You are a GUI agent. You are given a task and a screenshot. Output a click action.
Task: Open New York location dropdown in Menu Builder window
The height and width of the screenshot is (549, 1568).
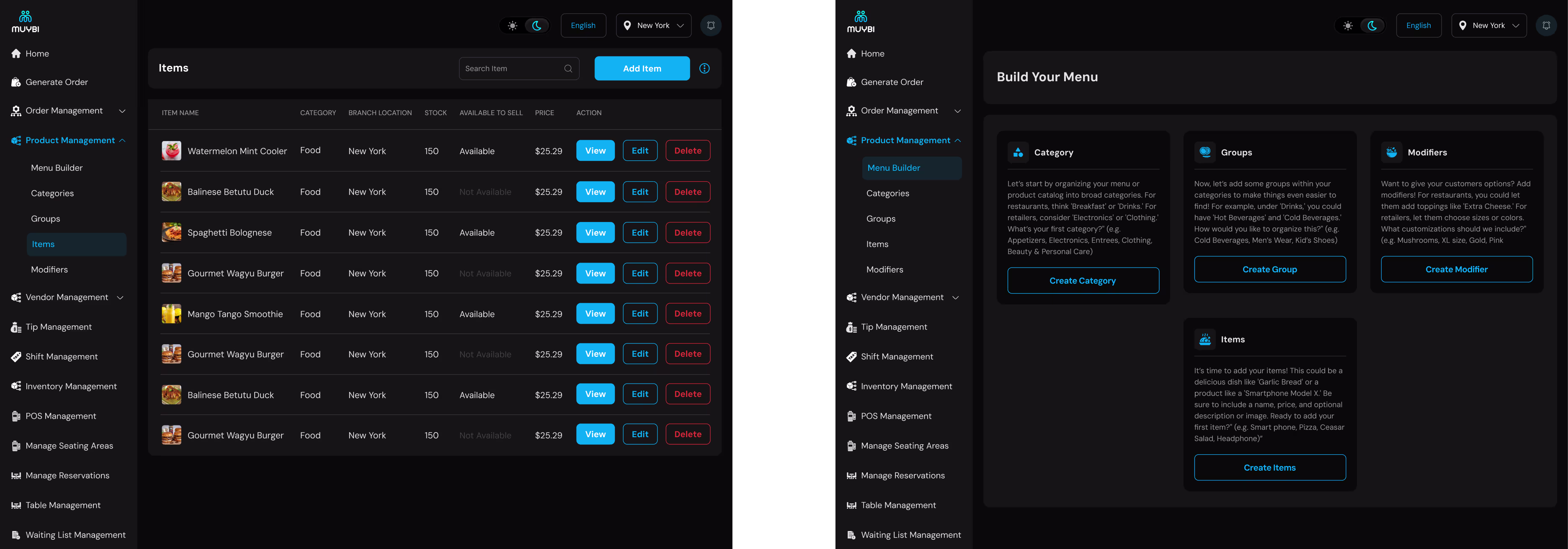click(1489, 26)
